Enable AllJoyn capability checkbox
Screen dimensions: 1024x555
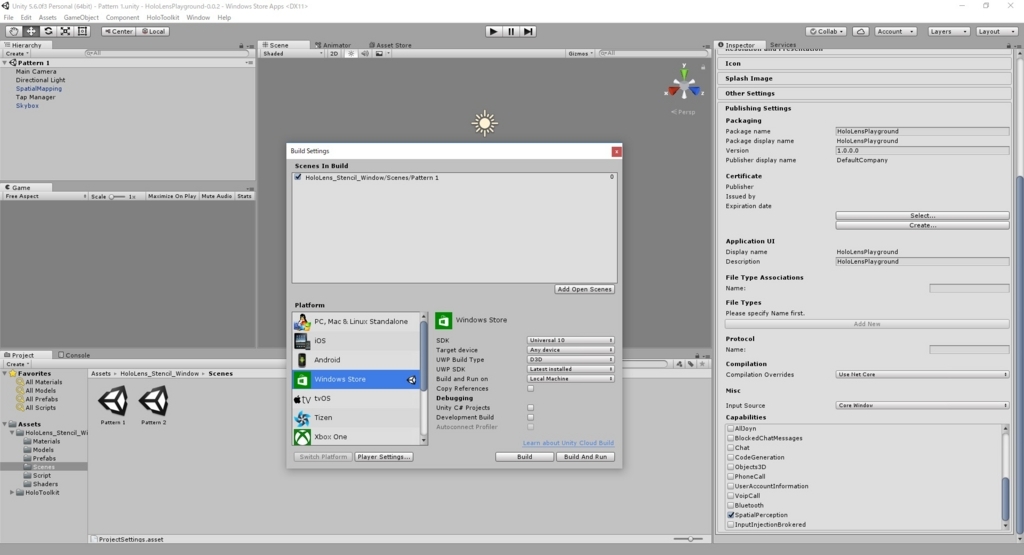[x=731, y=428]
